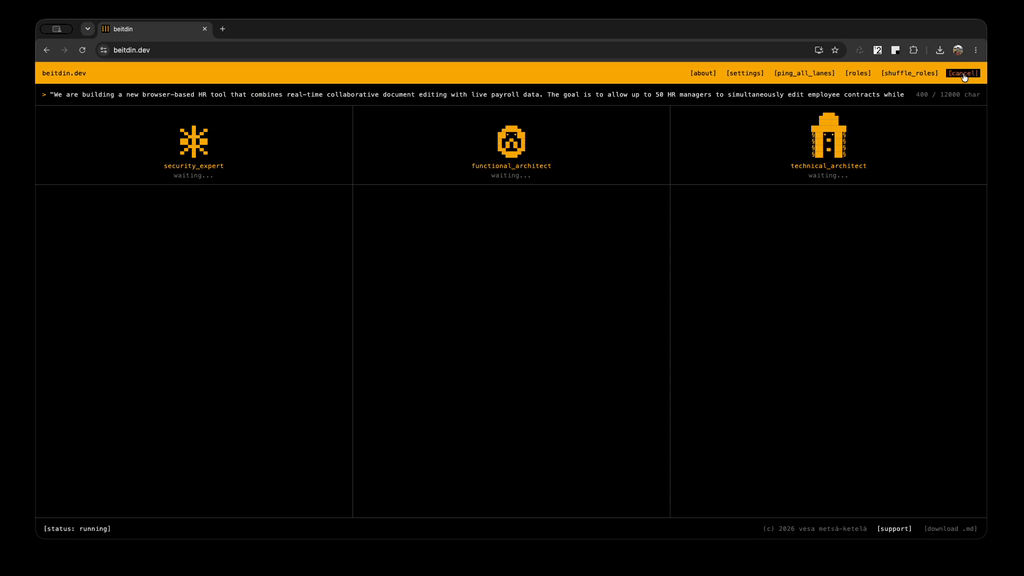Screen dimensions: 1024x576
Task: Click the functional_architect round pixel icon
Action: (x=511, y=142)
